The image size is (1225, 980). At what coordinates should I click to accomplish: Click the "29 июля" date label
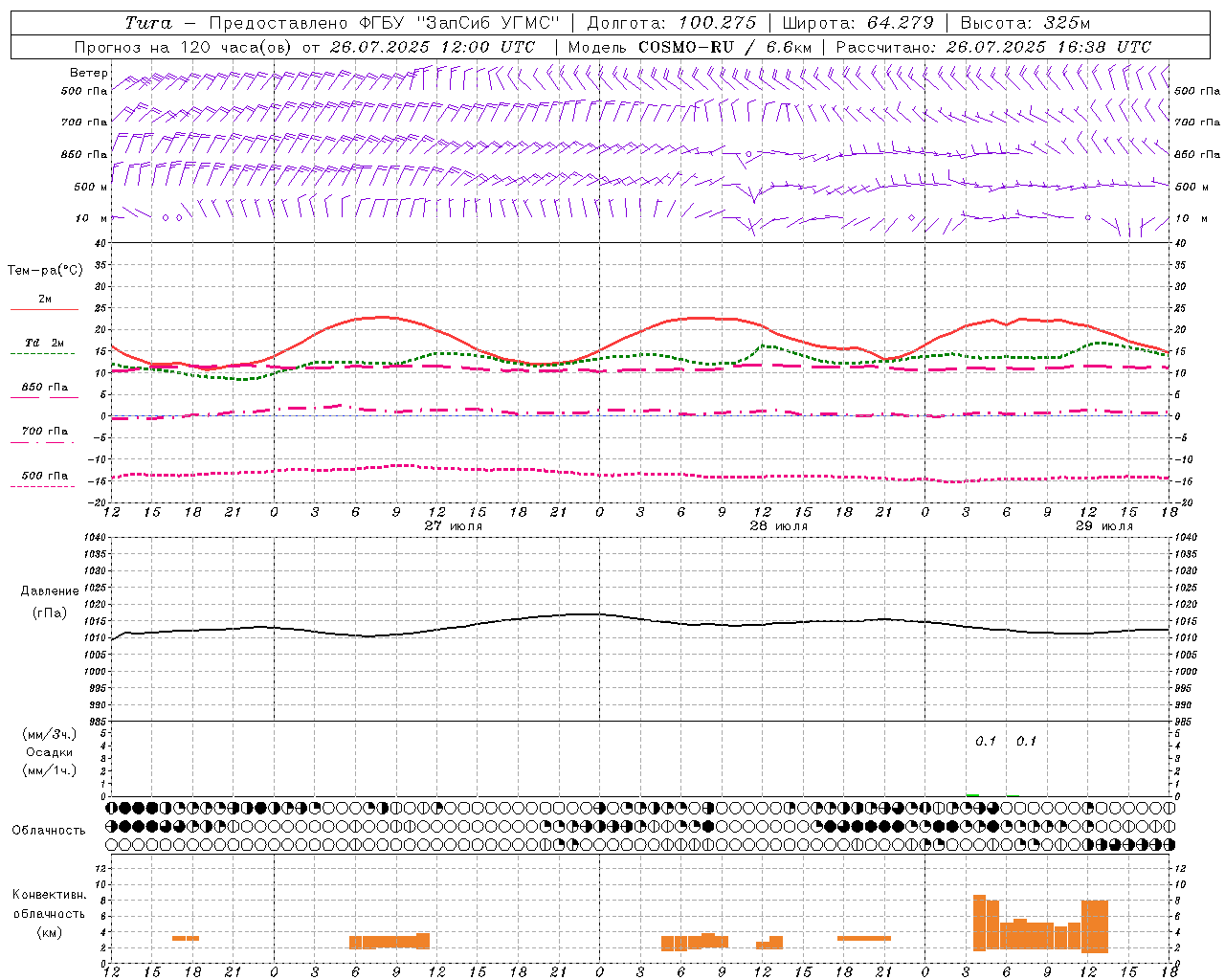[1104, 526]
